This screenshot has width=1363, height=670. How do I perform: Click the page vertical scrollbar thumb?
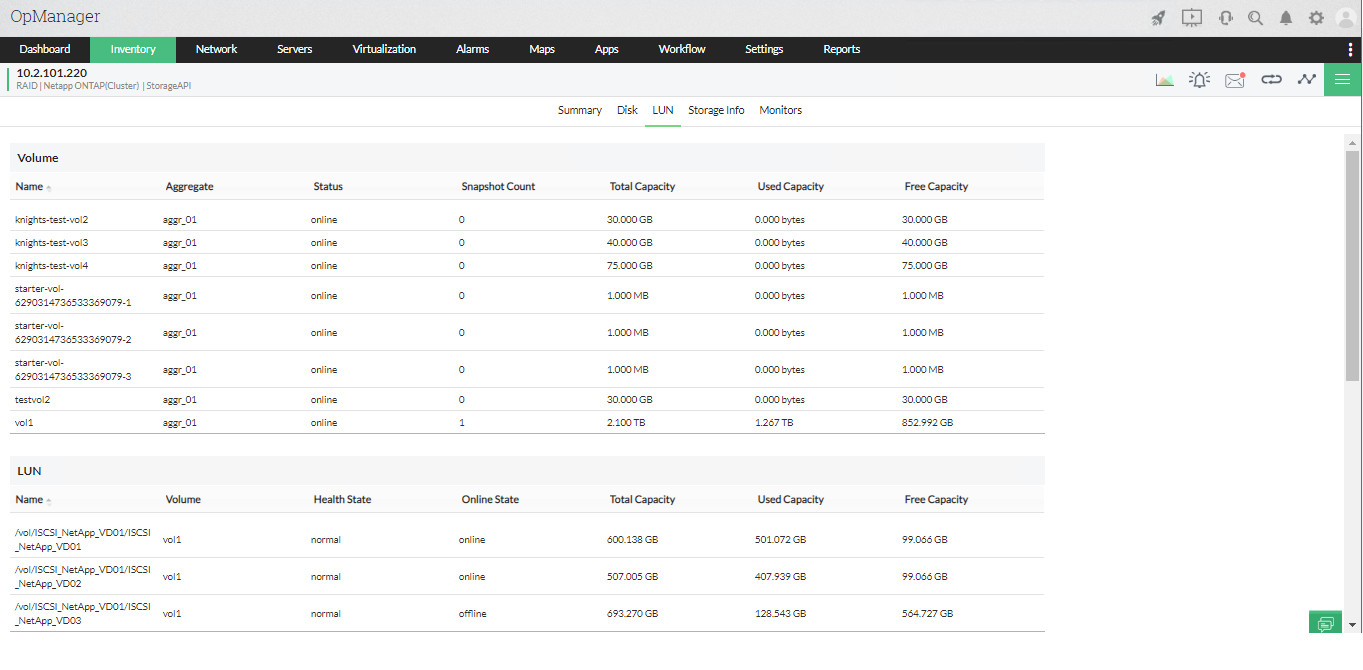pyautogui.click(x=1352, y=266)
